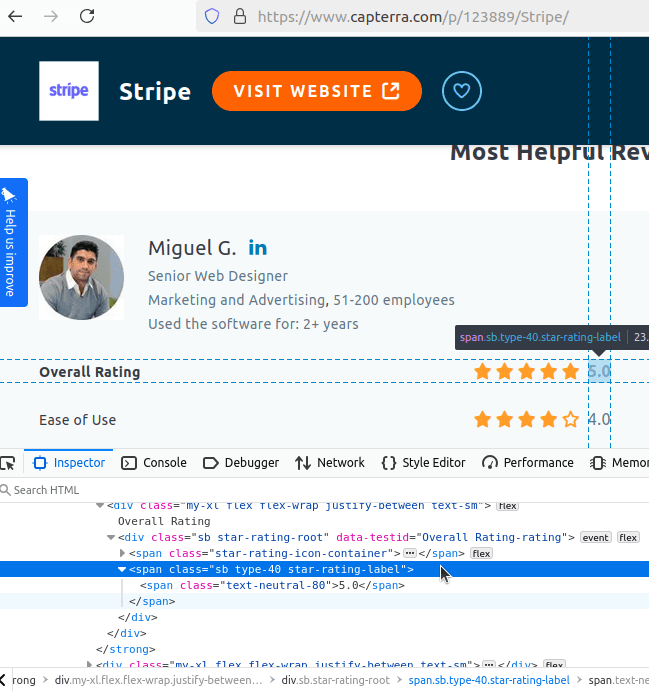Click Miguel G. profile photo

[x=82, y=277]
